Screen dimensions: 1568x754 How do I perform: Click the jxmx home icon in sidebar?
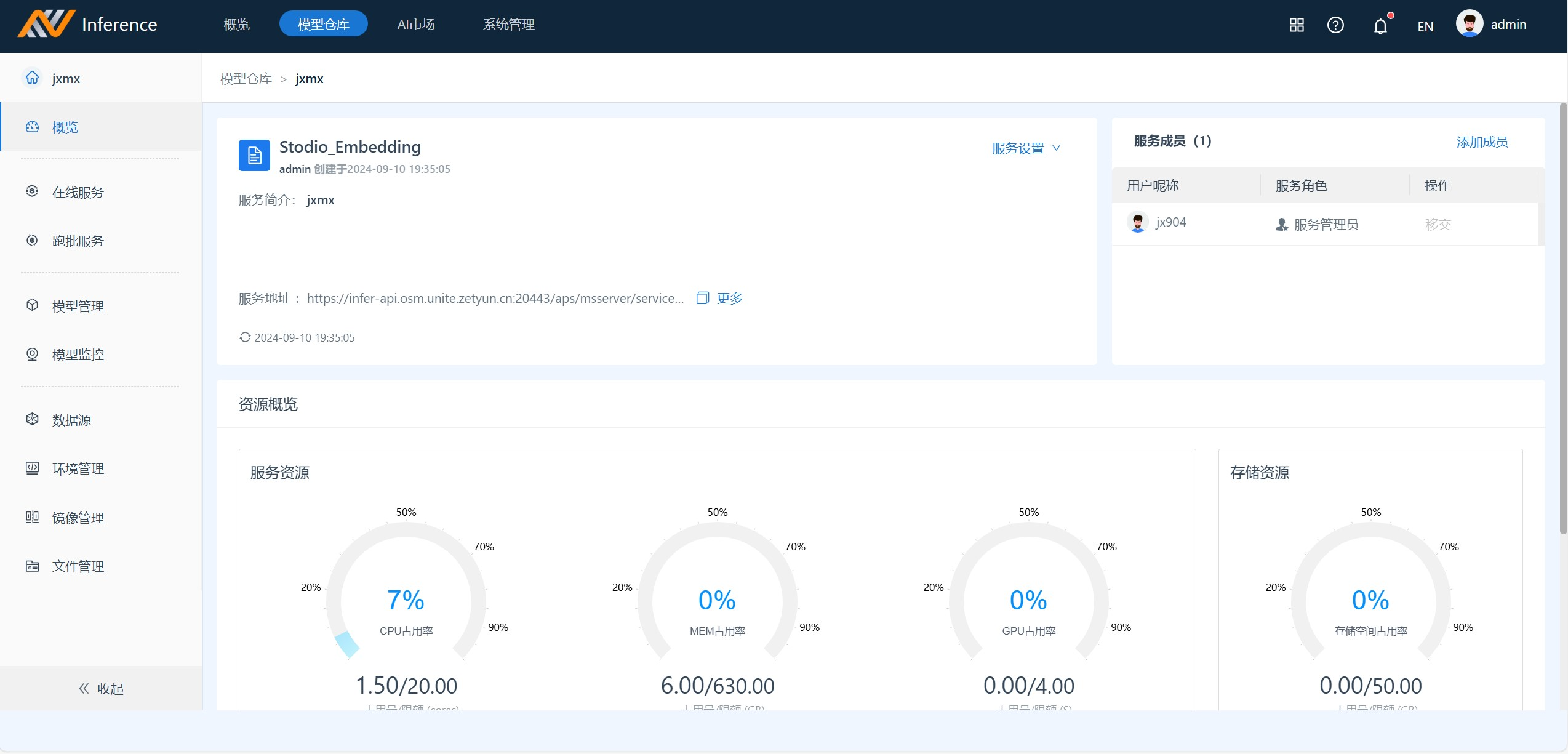click(32, 78)
